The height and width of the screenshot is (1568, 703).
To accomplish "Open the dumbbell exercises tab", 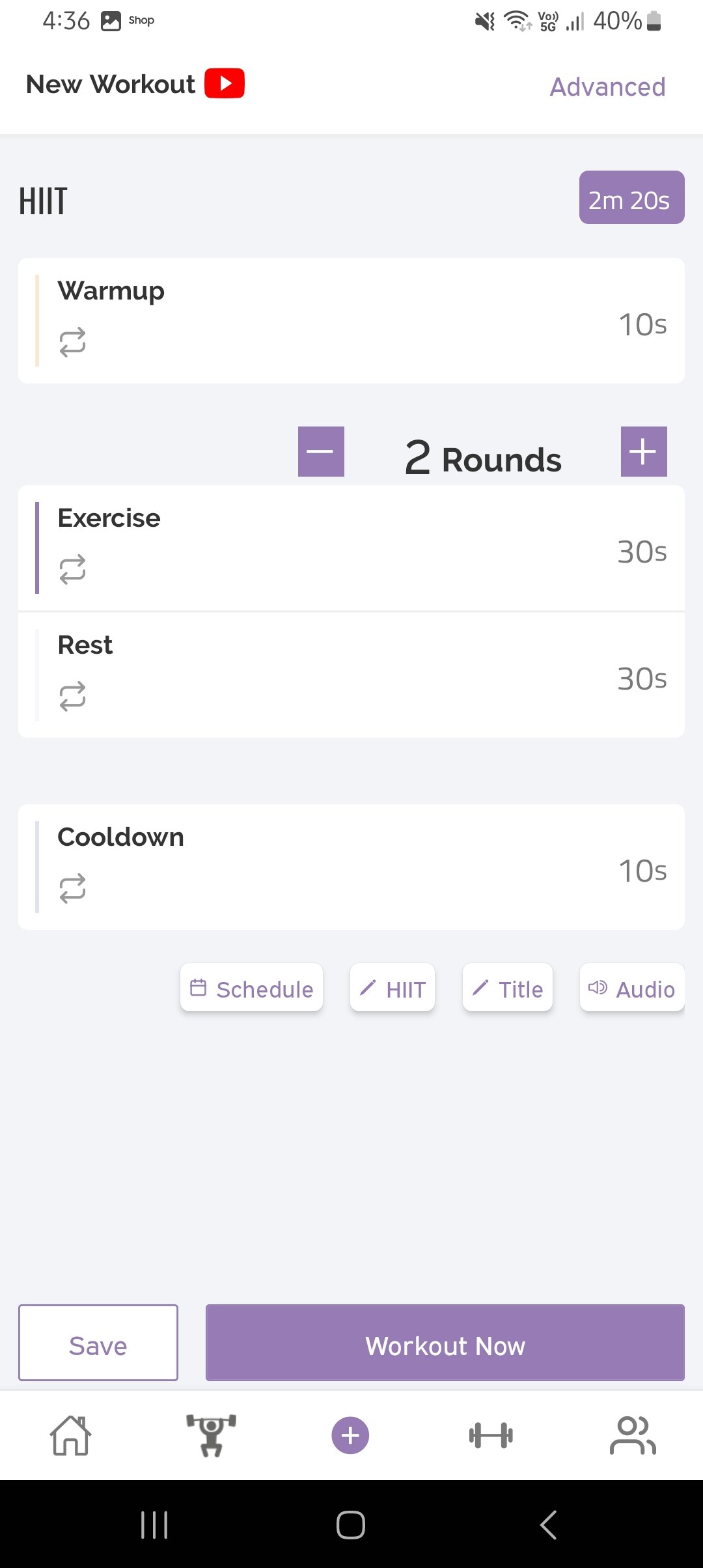I will 491,1435.
